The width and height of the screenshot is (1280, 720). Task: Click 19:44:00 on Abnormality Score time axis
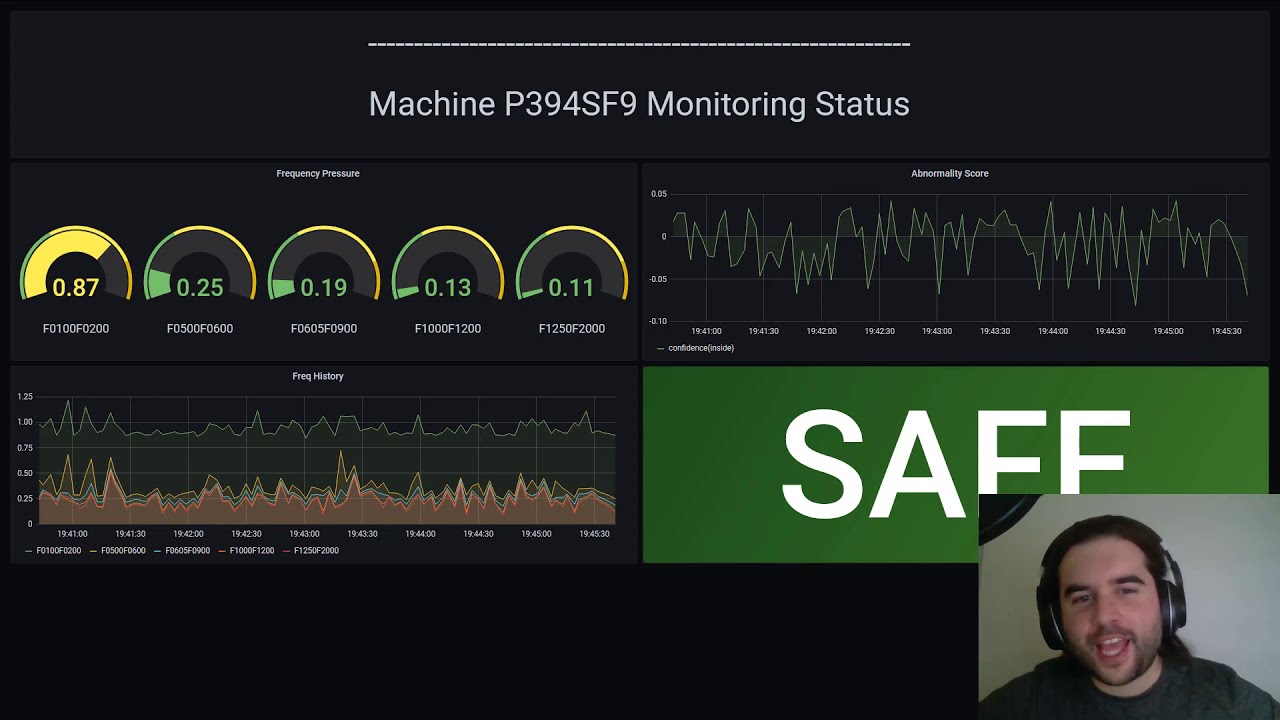[x=1053, y=331]
